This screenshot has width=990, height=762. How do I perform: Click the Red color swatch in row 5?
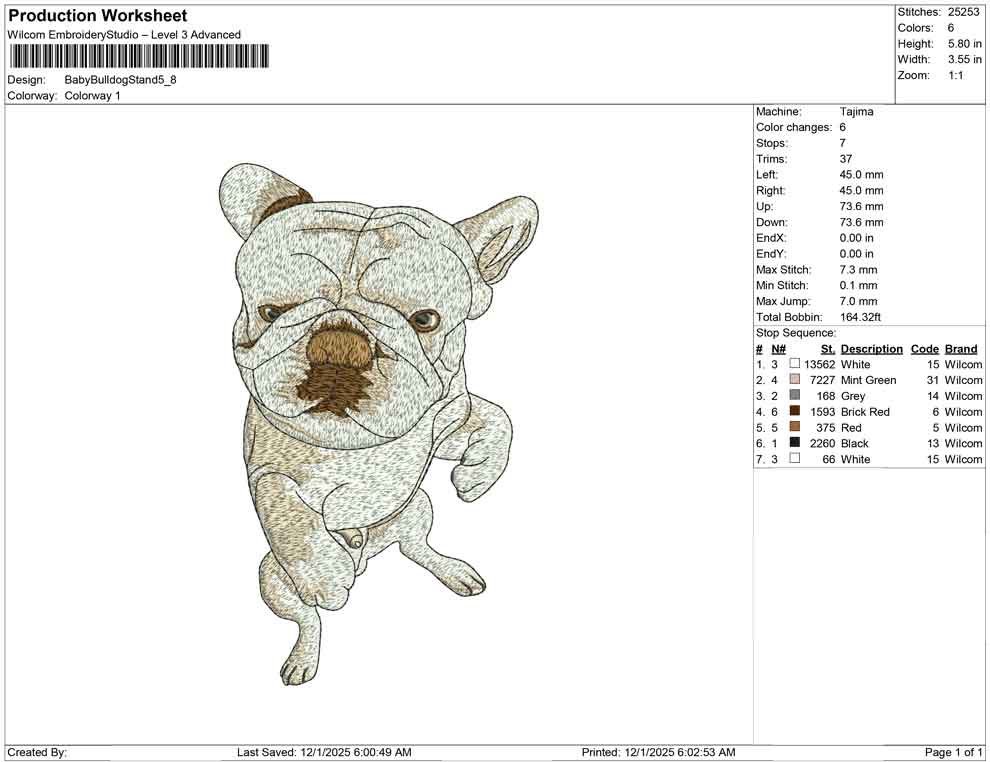pos(795,427)
